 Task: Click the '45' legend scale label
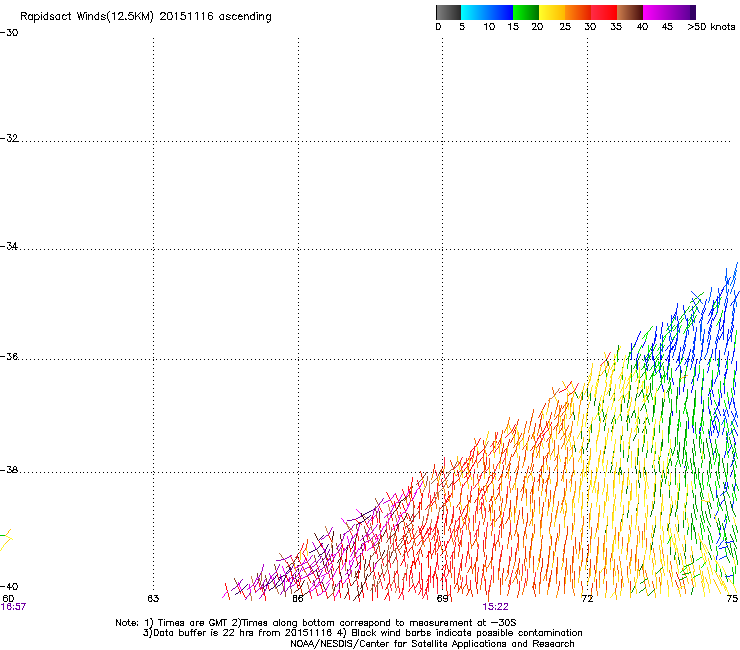[667, 27]
